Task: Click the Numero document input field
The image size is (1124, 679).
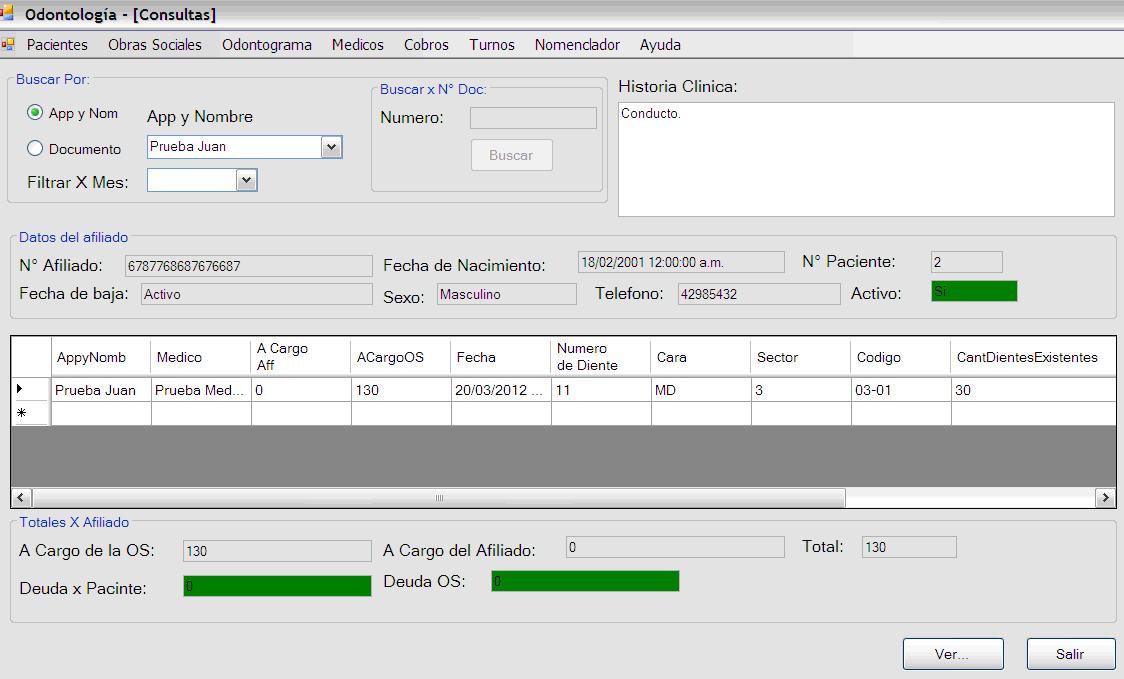Action: pyautogui.click(x=533, y=118)
